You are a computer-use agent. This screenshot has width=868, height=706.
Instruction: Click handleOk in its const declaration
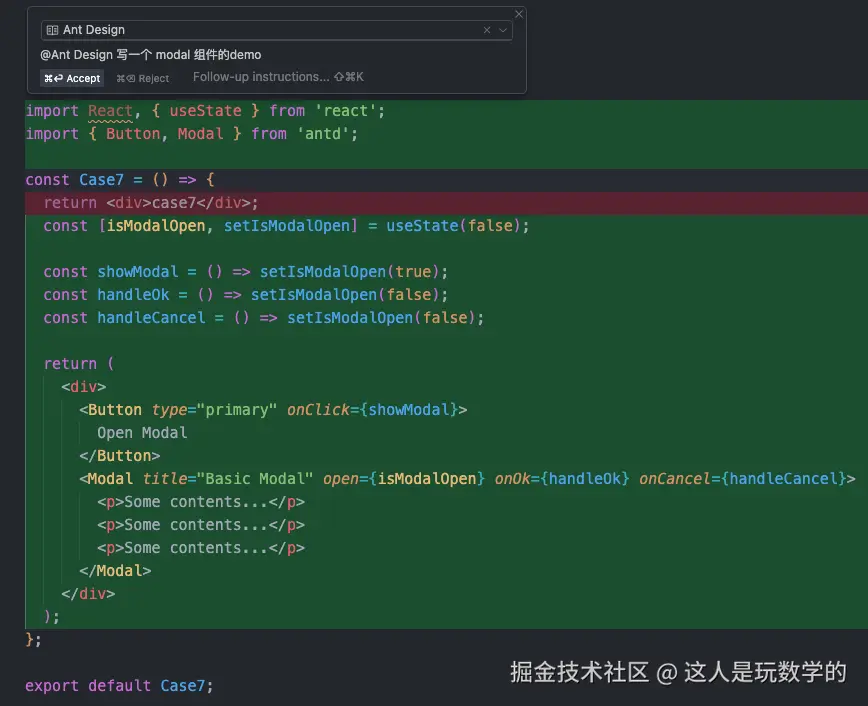click(x=133, y=295)
